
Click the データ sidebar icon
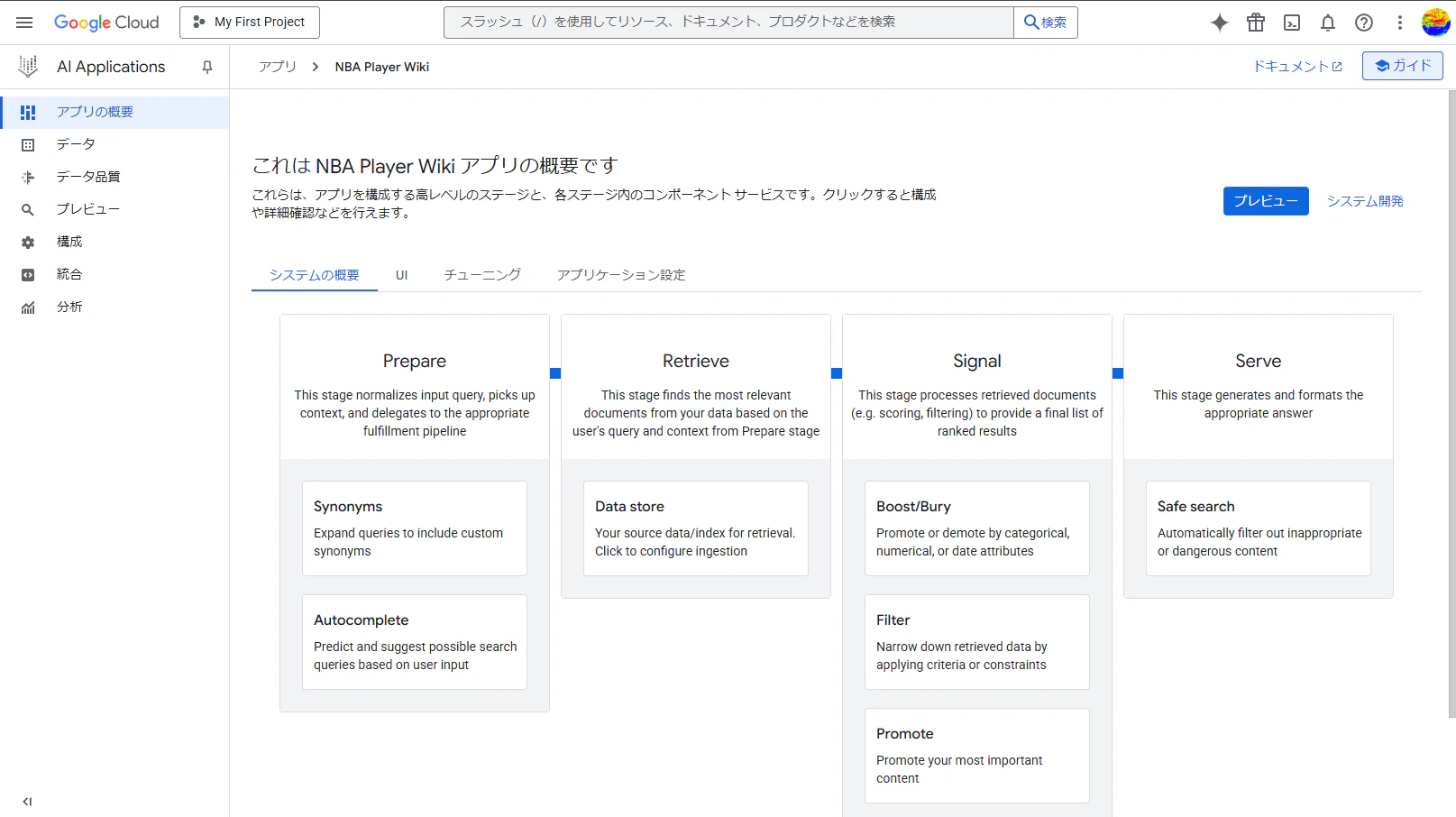point(28,145)
